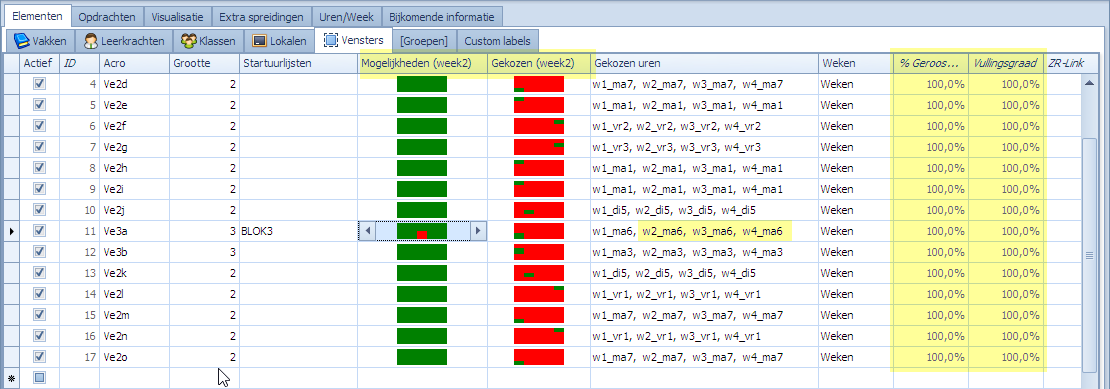1110x389 pixels.
Task: Click Gekozen uren cell for Ve3b
Action: [x=704, y=252]
